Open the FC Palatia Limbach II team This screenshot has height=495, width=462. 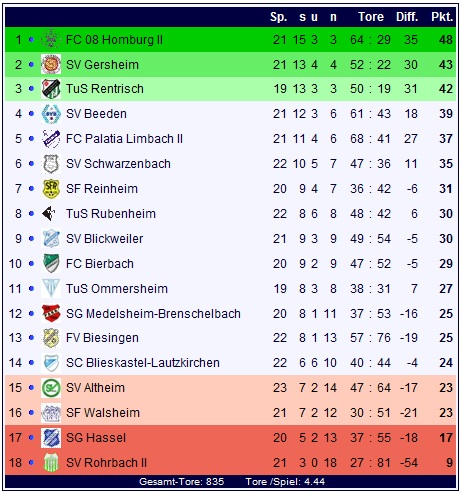pyautogui.click(x=124, y=139)
